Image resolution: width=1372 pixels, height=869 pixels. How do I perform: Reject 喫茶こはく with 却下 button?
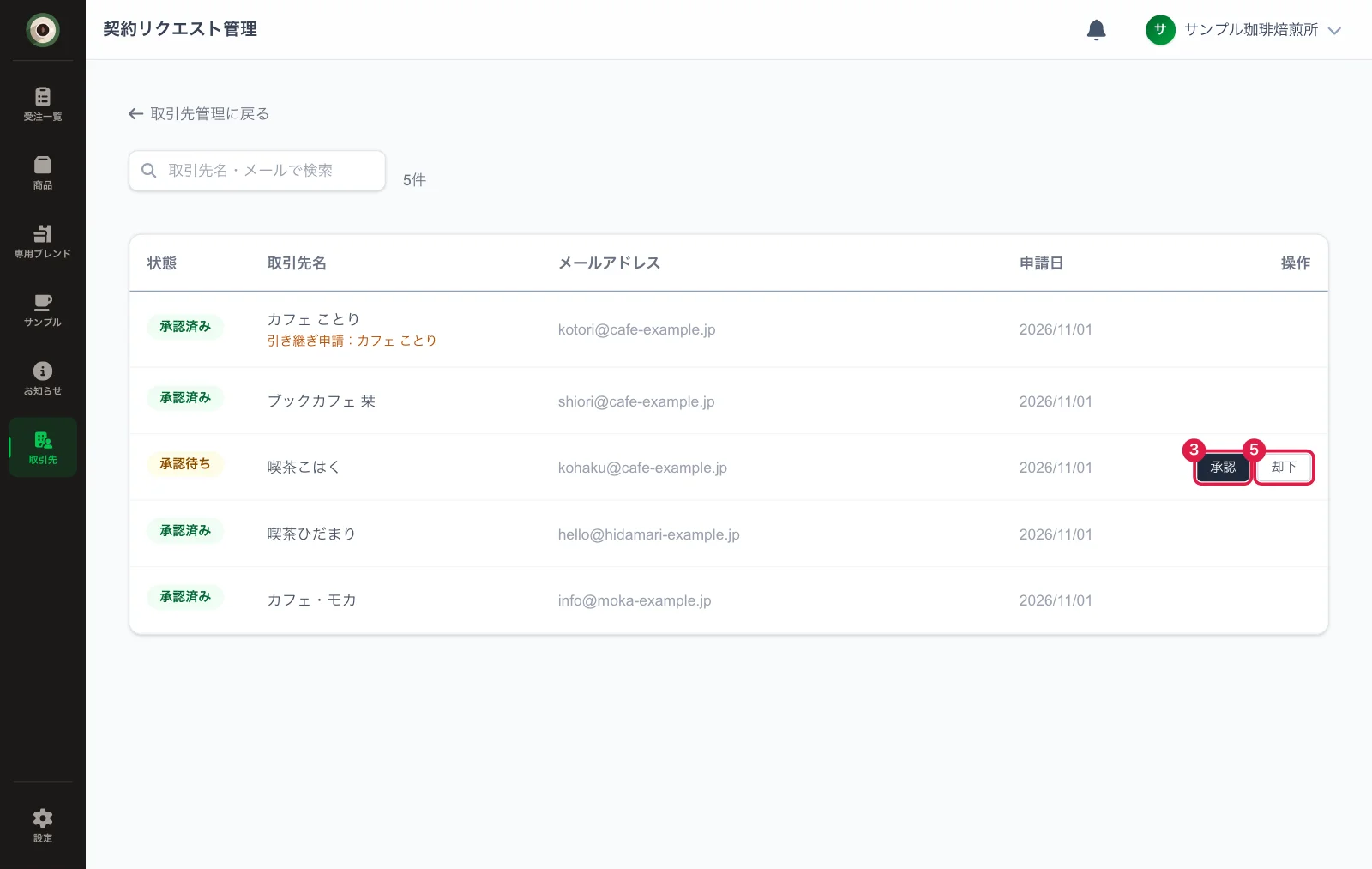coord(1284,468)
